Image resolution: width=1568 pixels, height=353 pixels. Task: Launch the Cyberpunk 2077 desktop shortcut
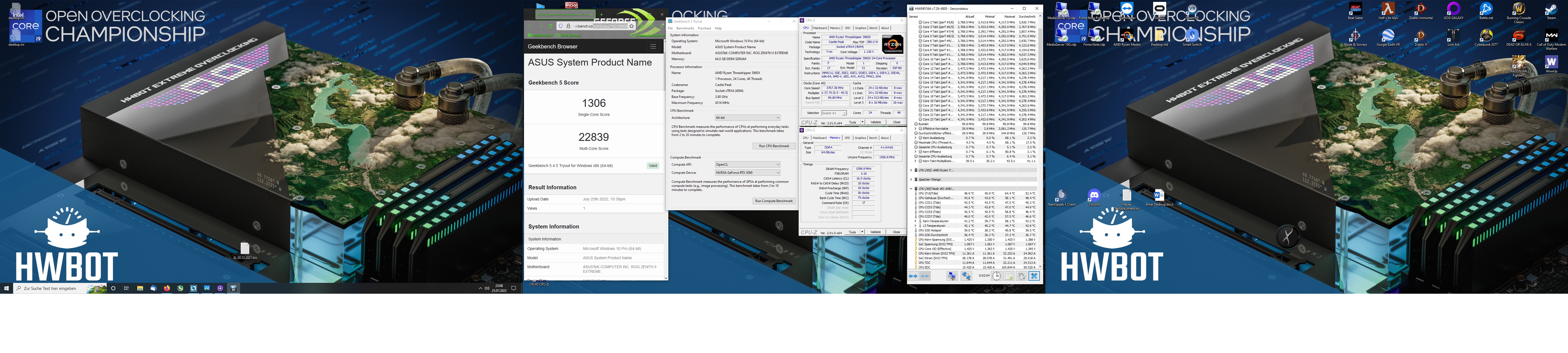click(x=1486, y=37)
